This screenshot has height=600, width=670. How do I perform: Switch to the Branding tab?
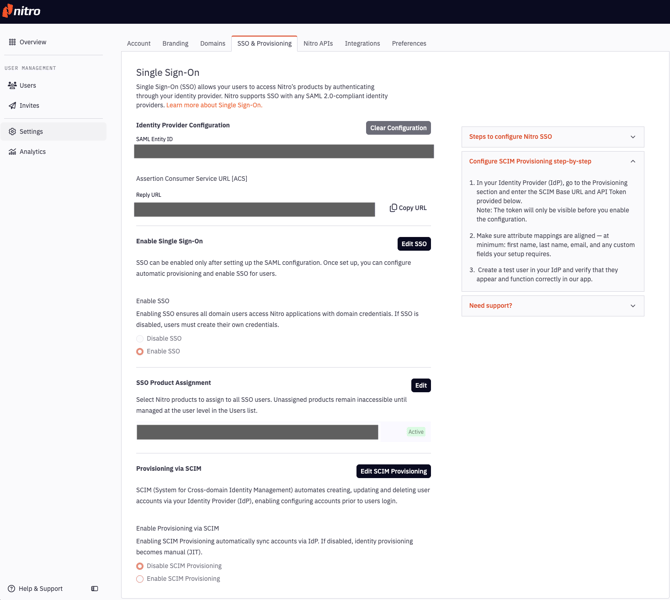point(175,44)
